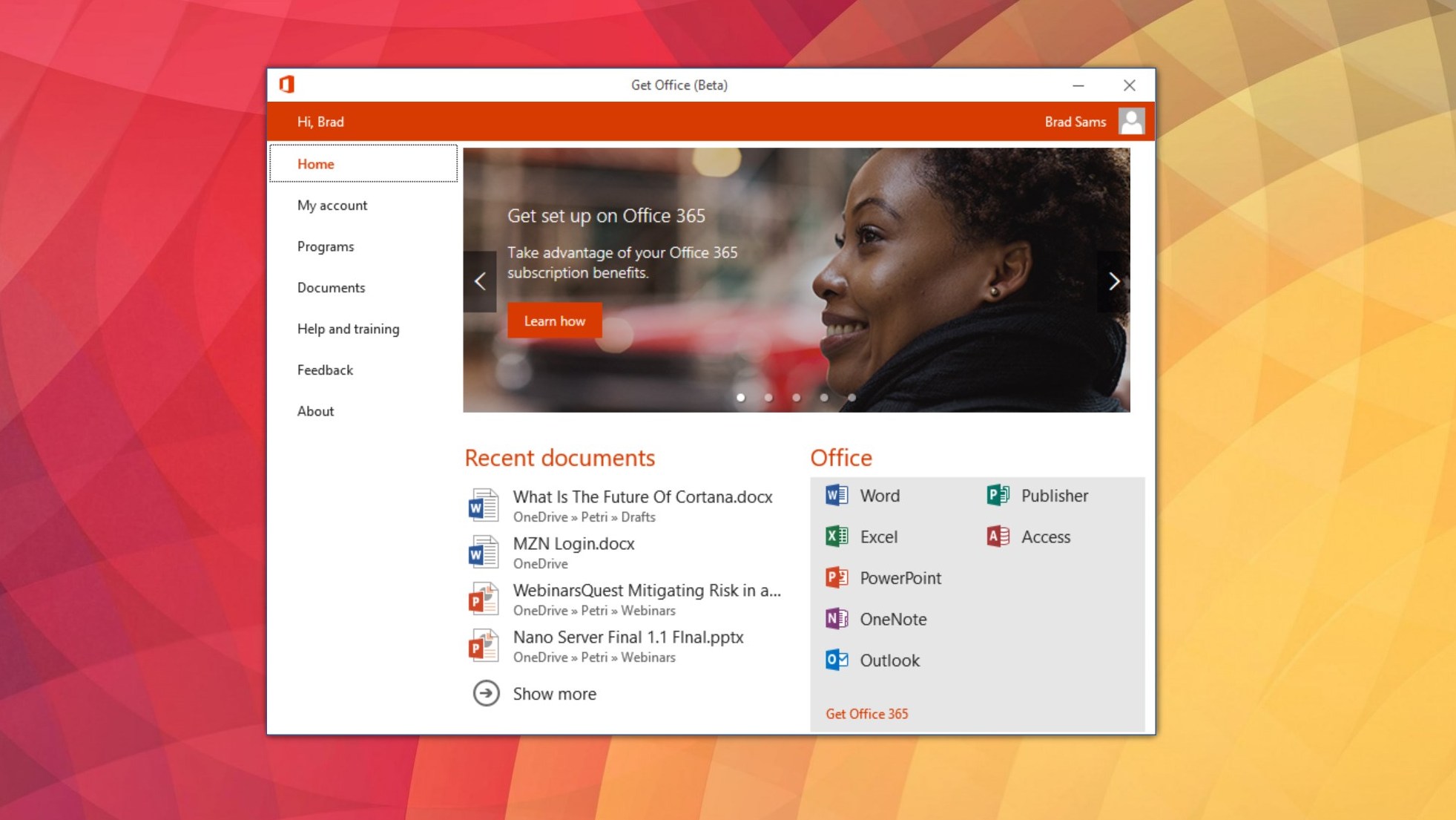Select the Home navigation item
The image size is (1456, 820).
coord(317,163)
